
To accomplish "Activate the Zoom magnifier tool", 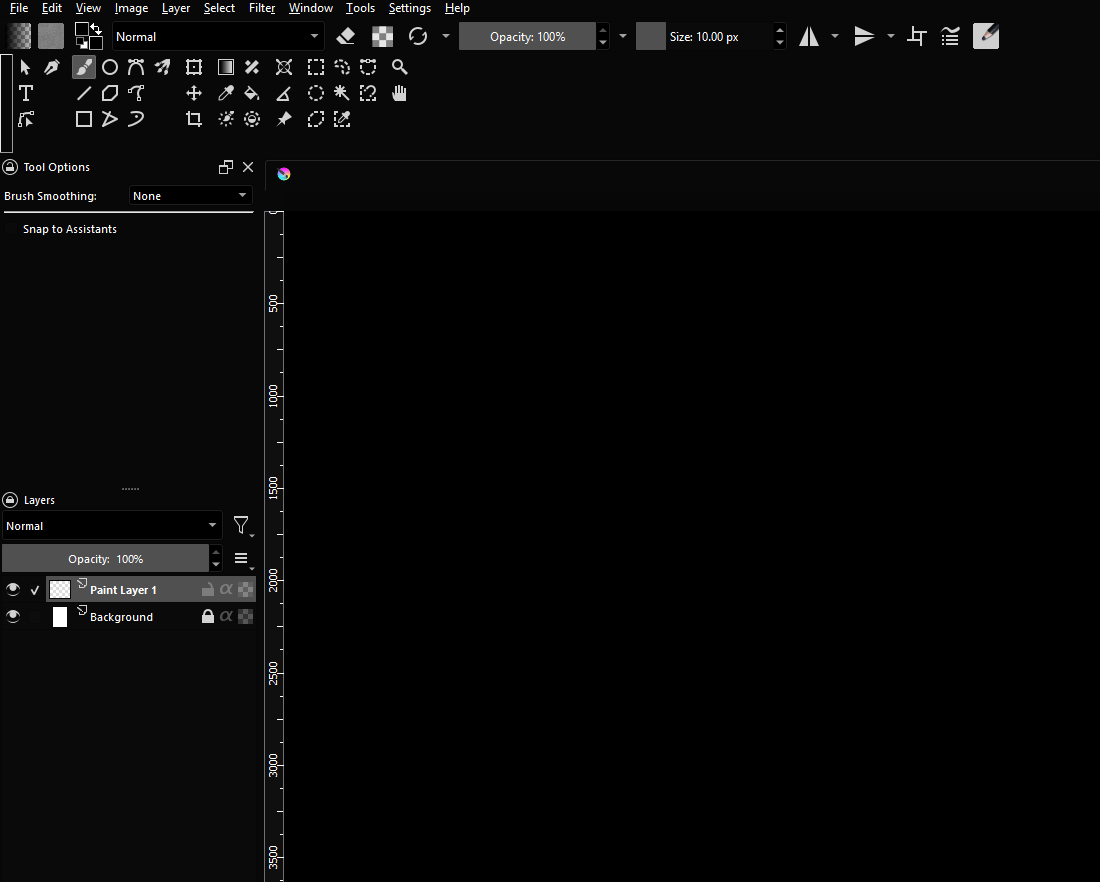I will (399, 67).
